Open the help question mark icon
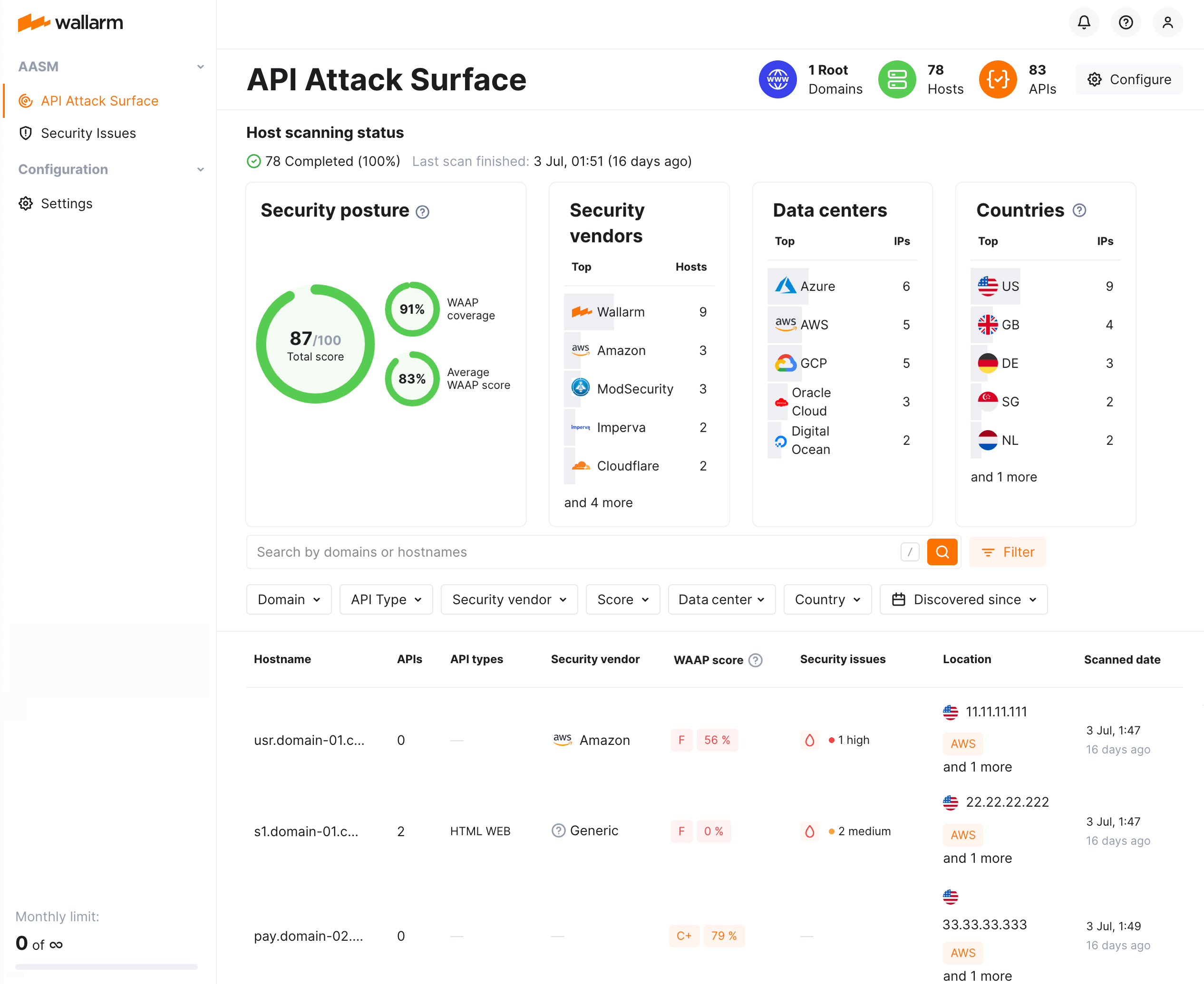The height and width of the screenshot is (984, 1204). pos(1126,23)
